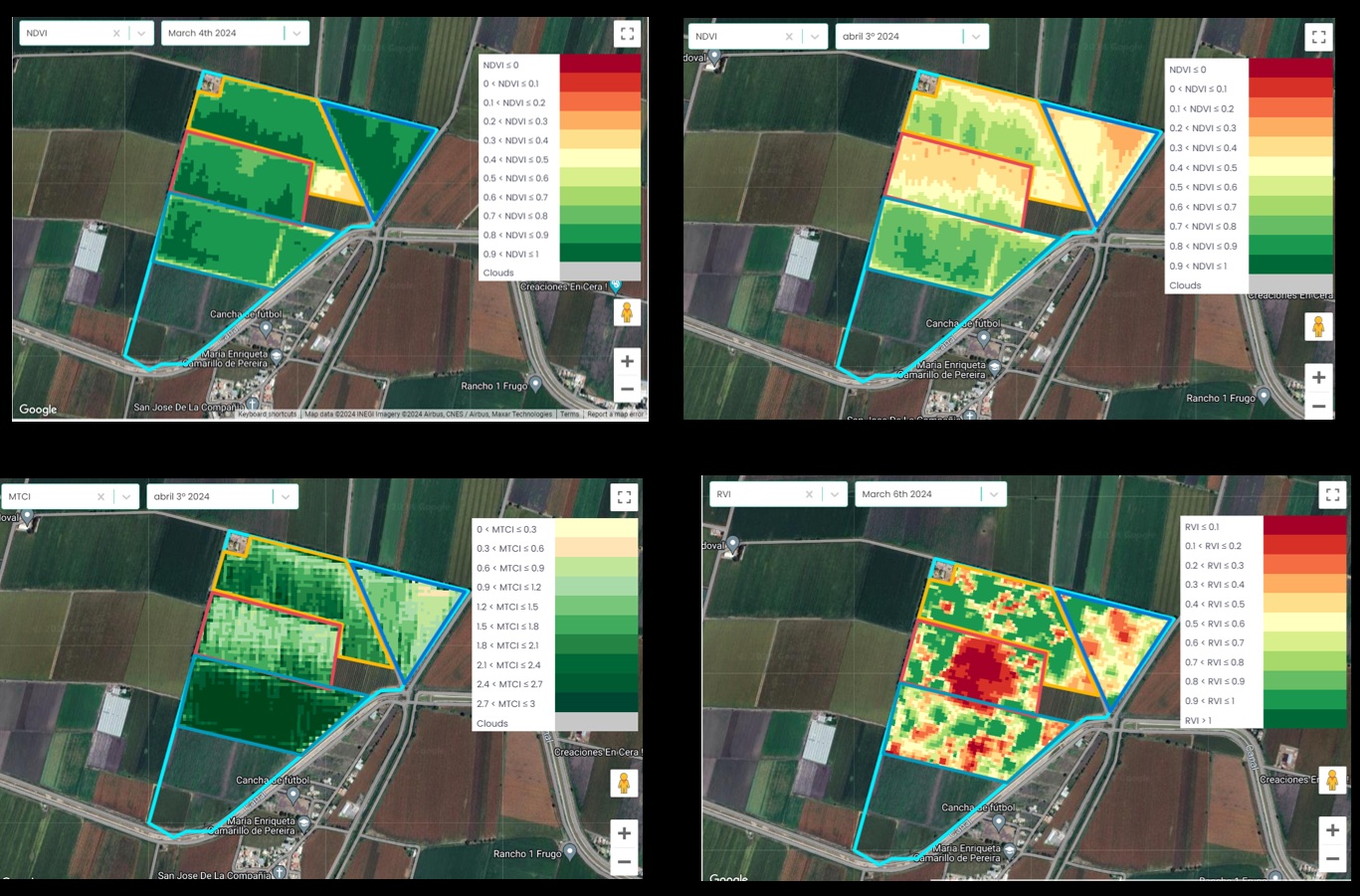The width and height of the screenshot is (1360, 896).
Task: Expand the March 4th 2024 date dropdown
Action: (x=296, y=34)
